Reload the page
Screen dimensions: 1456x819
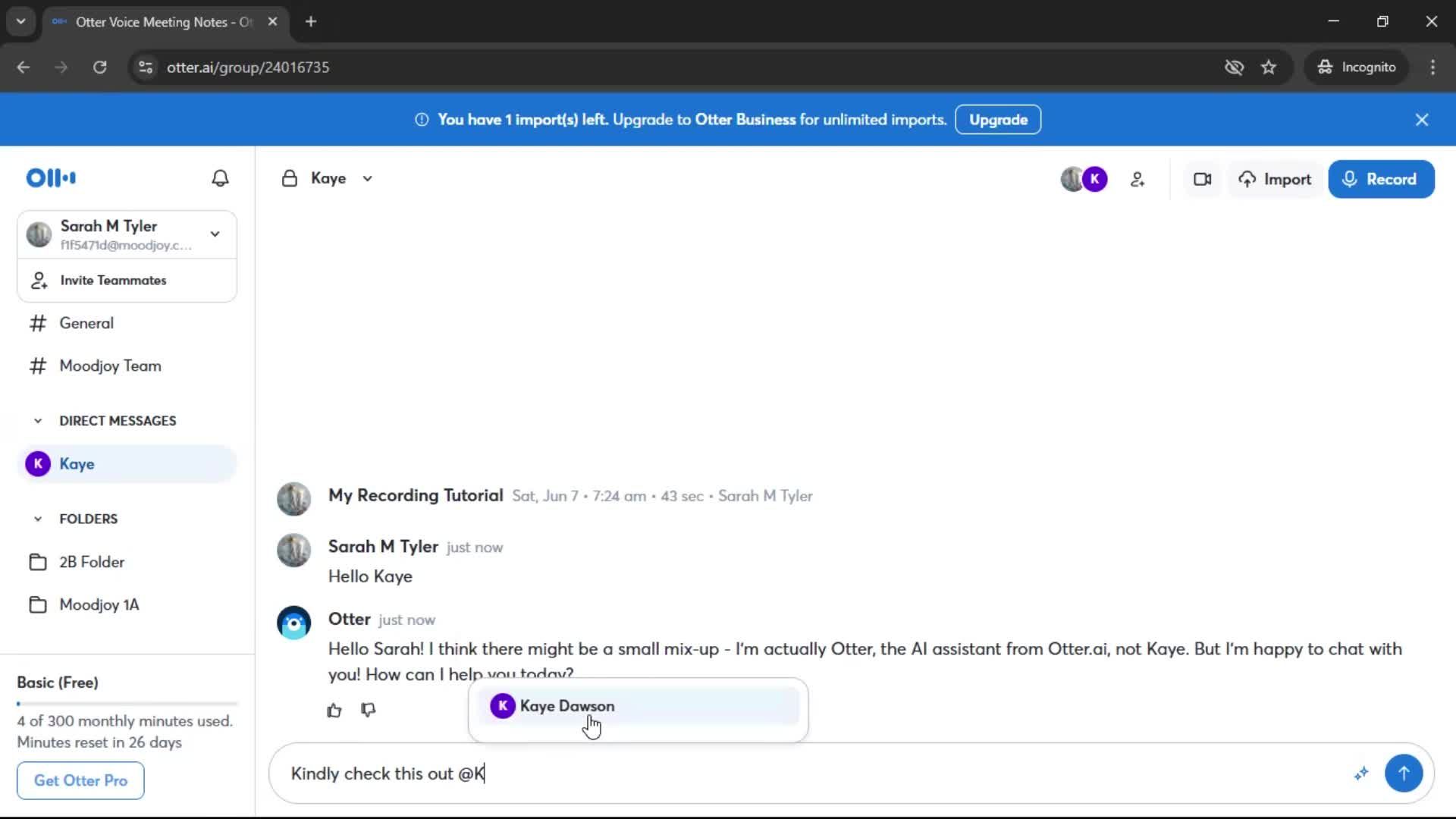tap(99, 67)
